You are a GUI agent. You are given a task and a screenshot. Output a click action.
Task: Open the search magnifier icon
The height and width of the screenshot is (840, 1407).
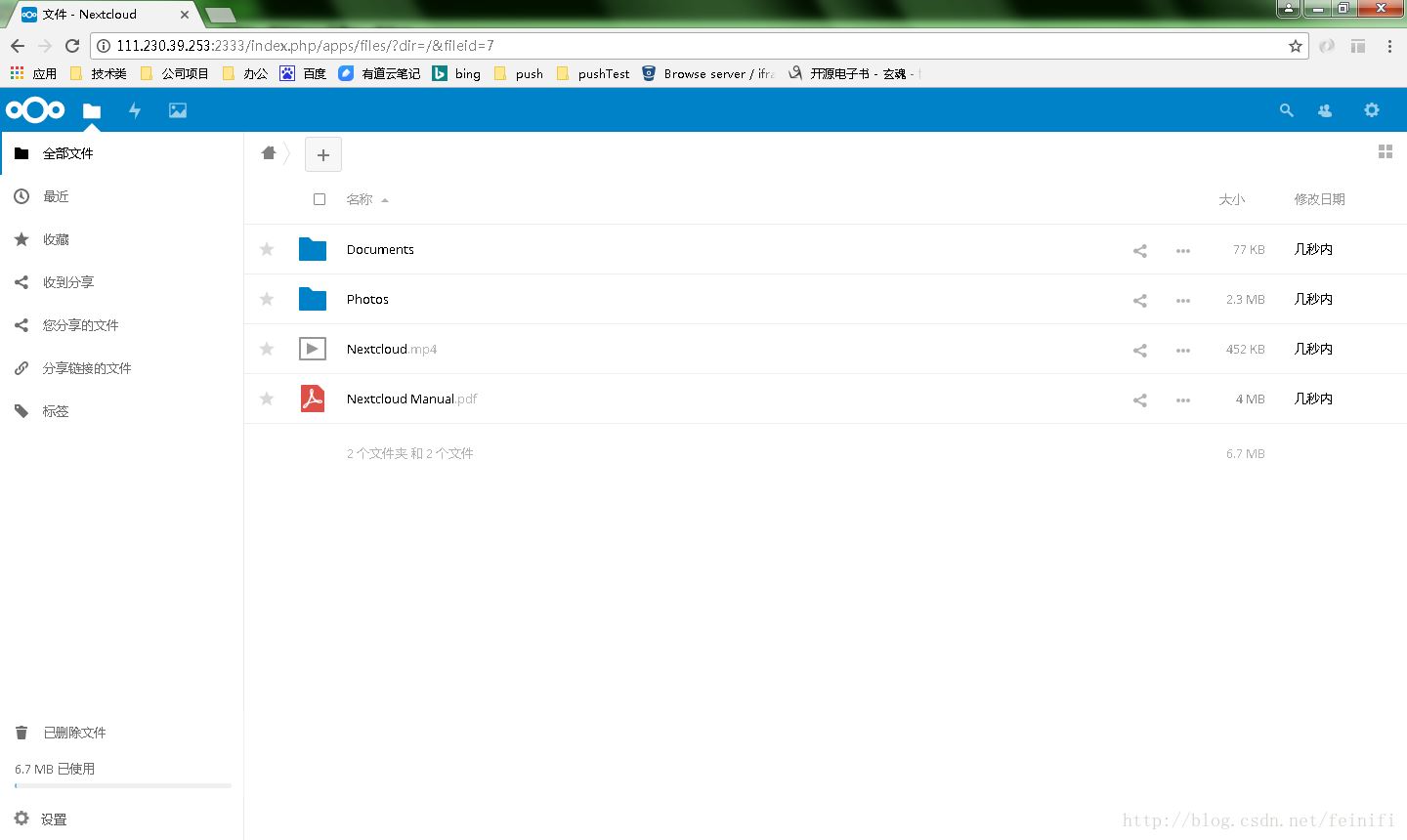[x=1286, y=109]
